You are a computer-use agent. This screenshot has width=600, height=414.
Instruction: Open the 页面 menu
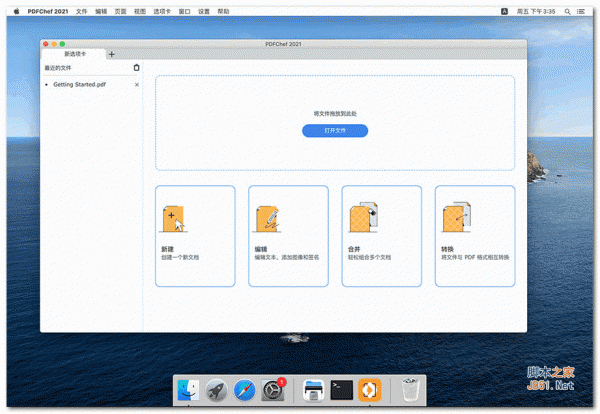121,11
